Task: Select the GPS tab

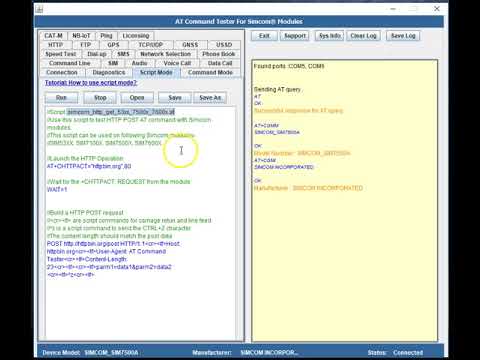Action: 113,45
